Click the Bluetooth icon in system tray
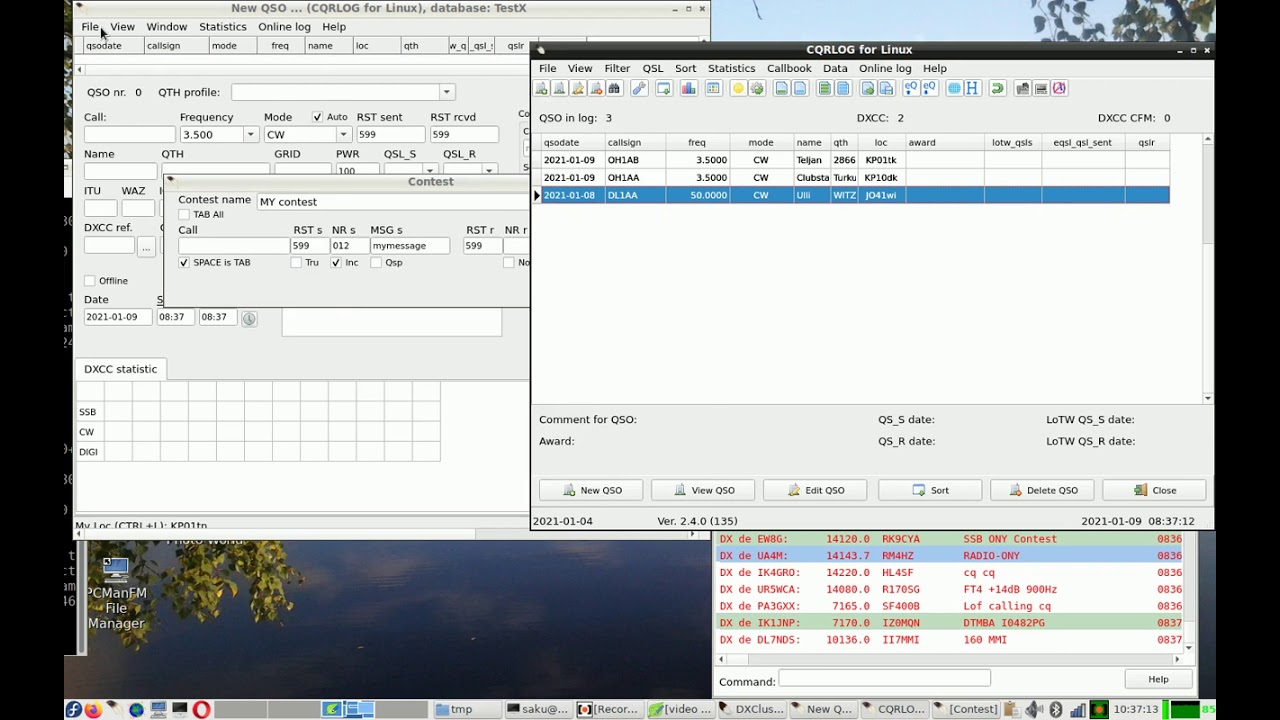1280x720 pixels. (1055, 710)
